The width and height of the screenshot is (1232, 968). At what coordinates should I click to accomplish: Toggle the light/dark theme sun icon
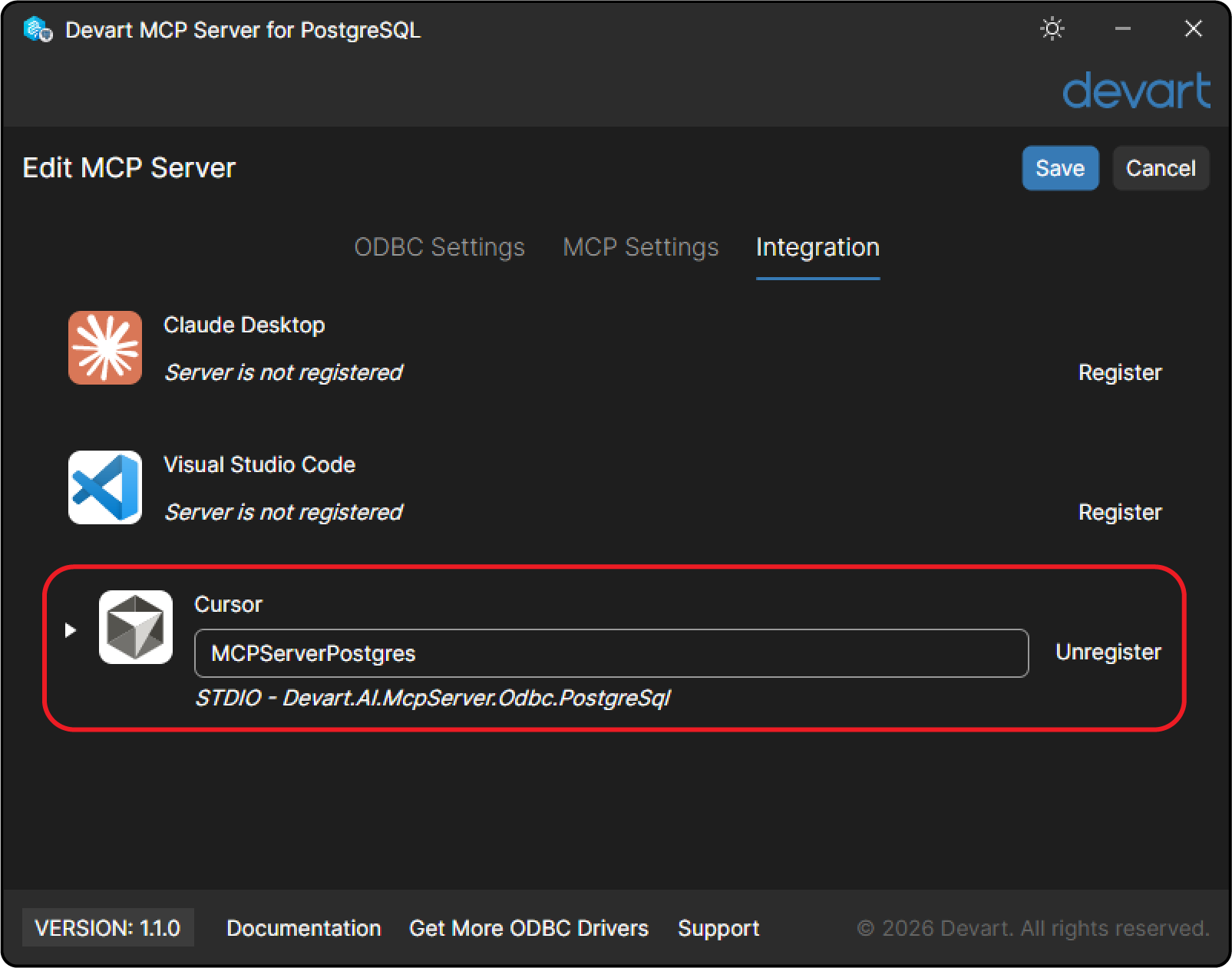click(1052, 29)
